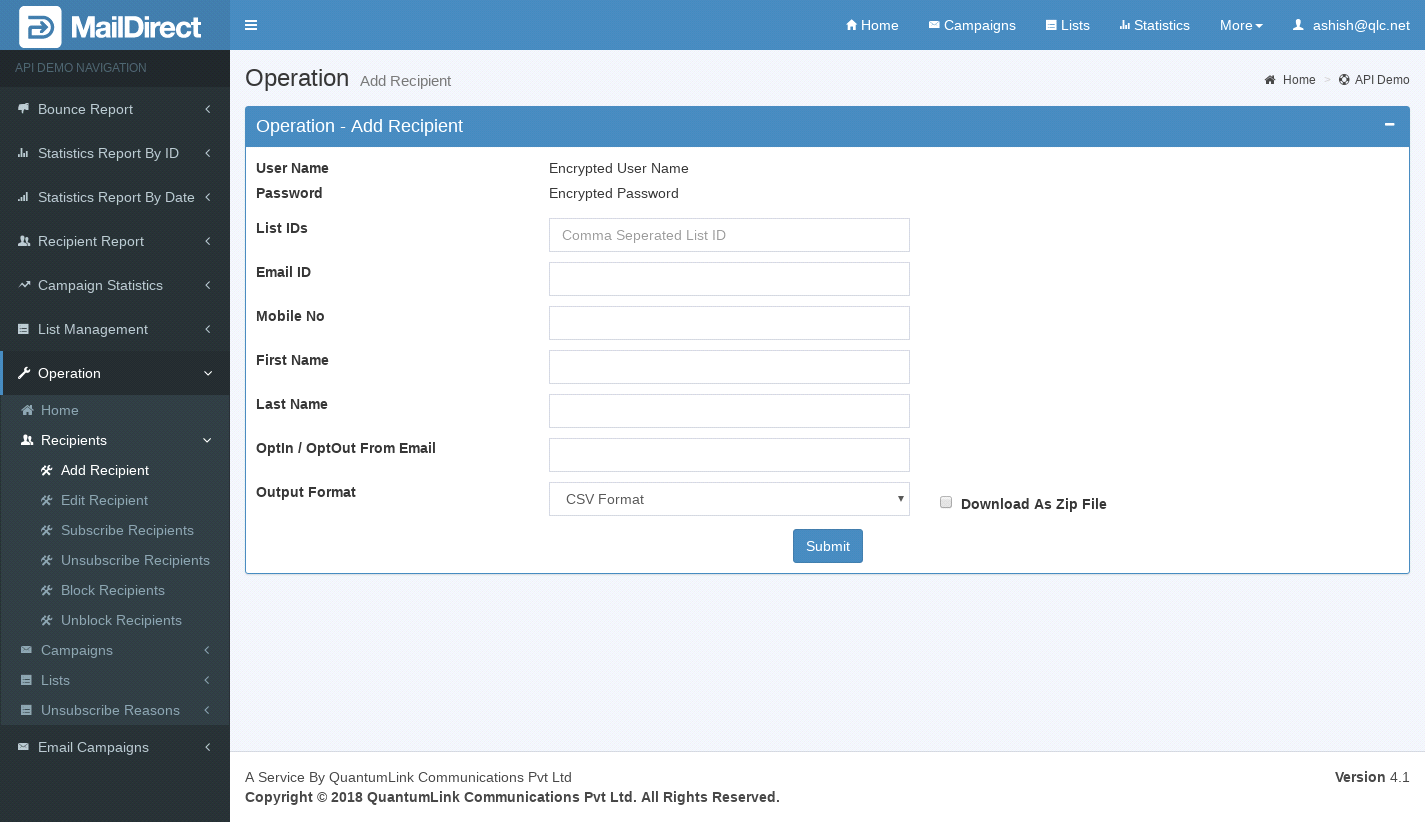Click the Email Campaigns envelope icon
This screenshot has height=822, width=1425.
[24, 747]
